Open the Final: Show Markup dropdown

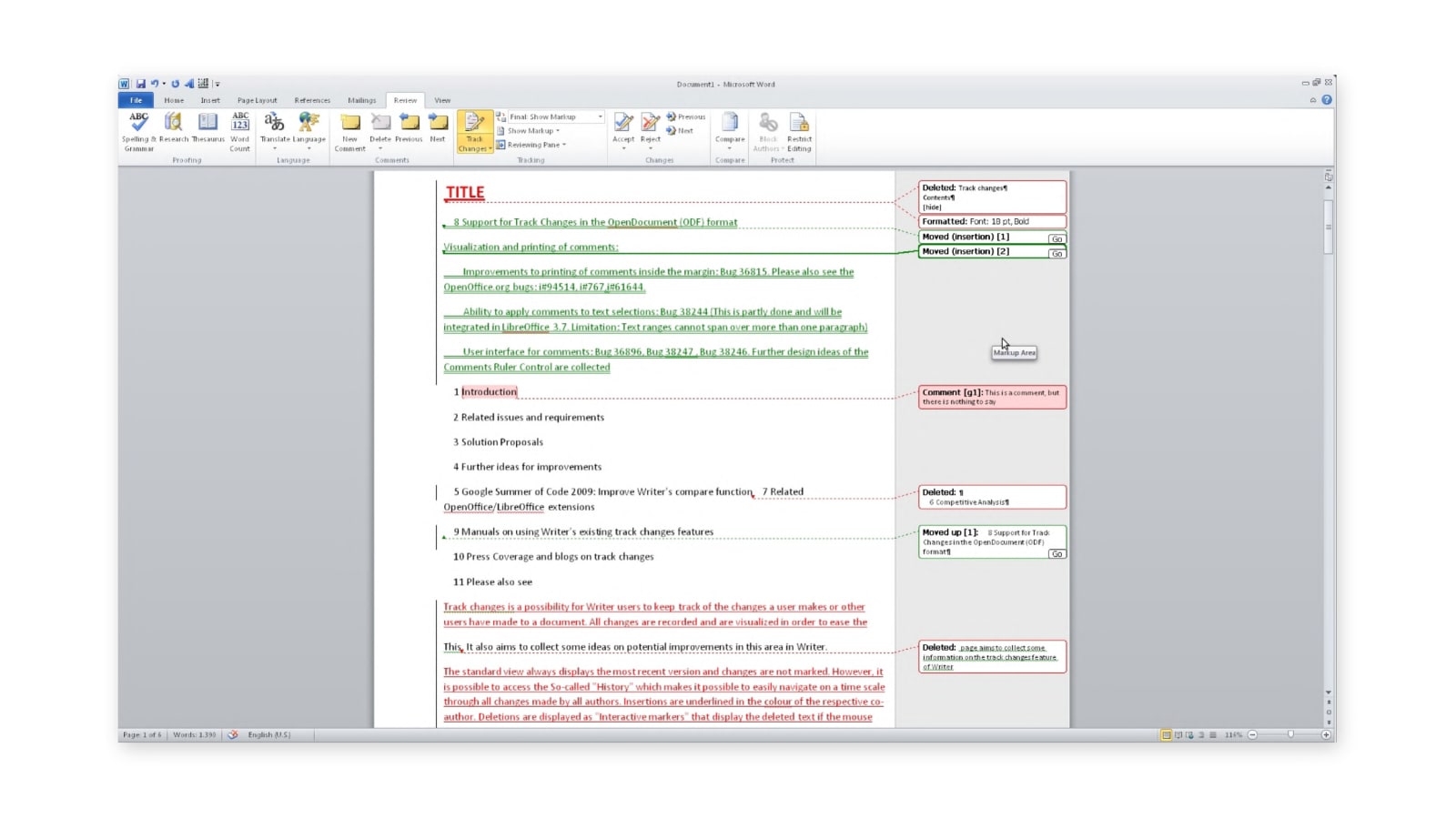(x=550, y=116)
